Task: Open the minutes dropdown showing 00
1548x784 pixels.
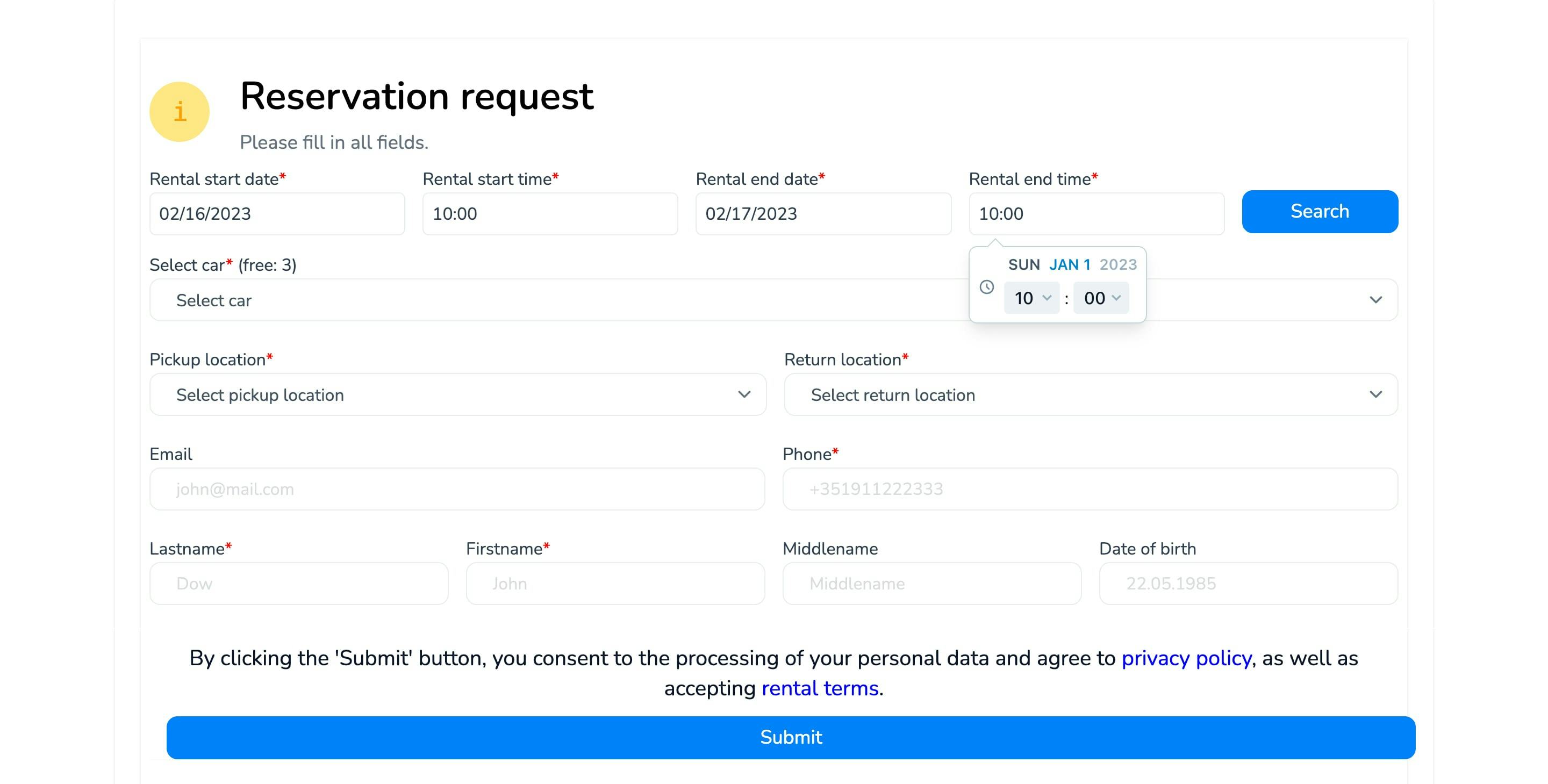Action: [1101, 298]
